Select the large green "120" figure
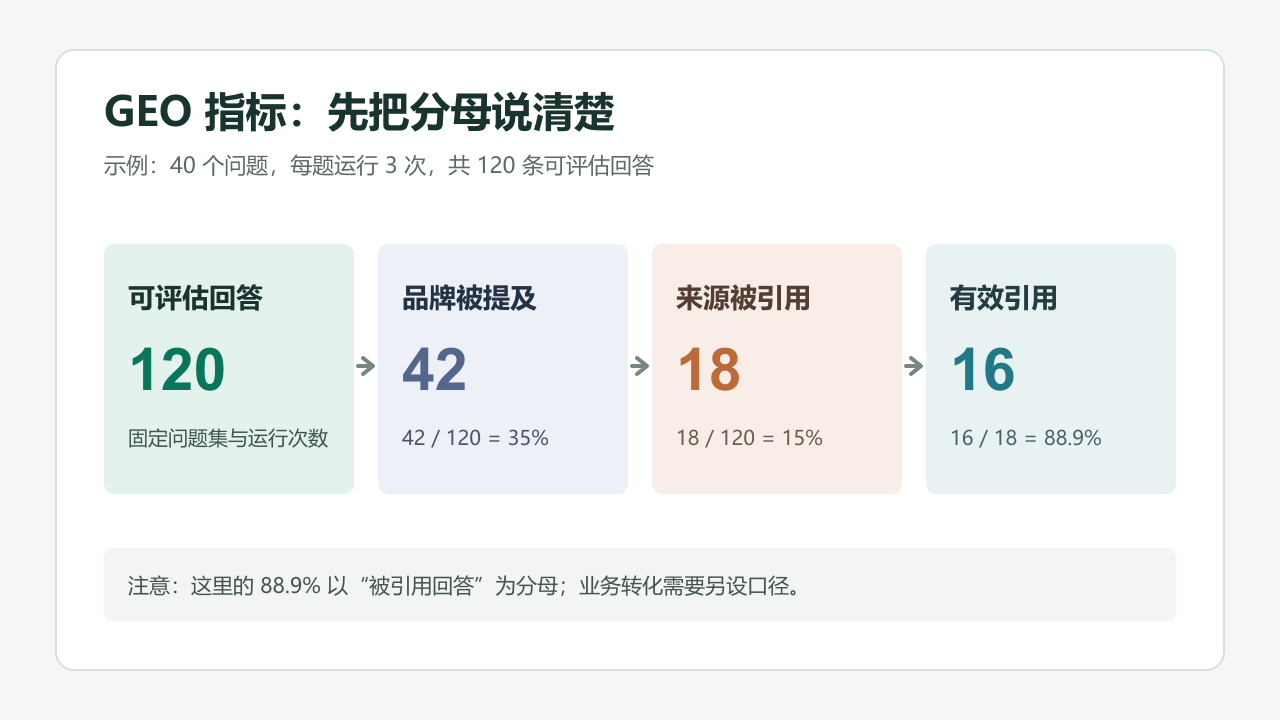 coord(177,369)
